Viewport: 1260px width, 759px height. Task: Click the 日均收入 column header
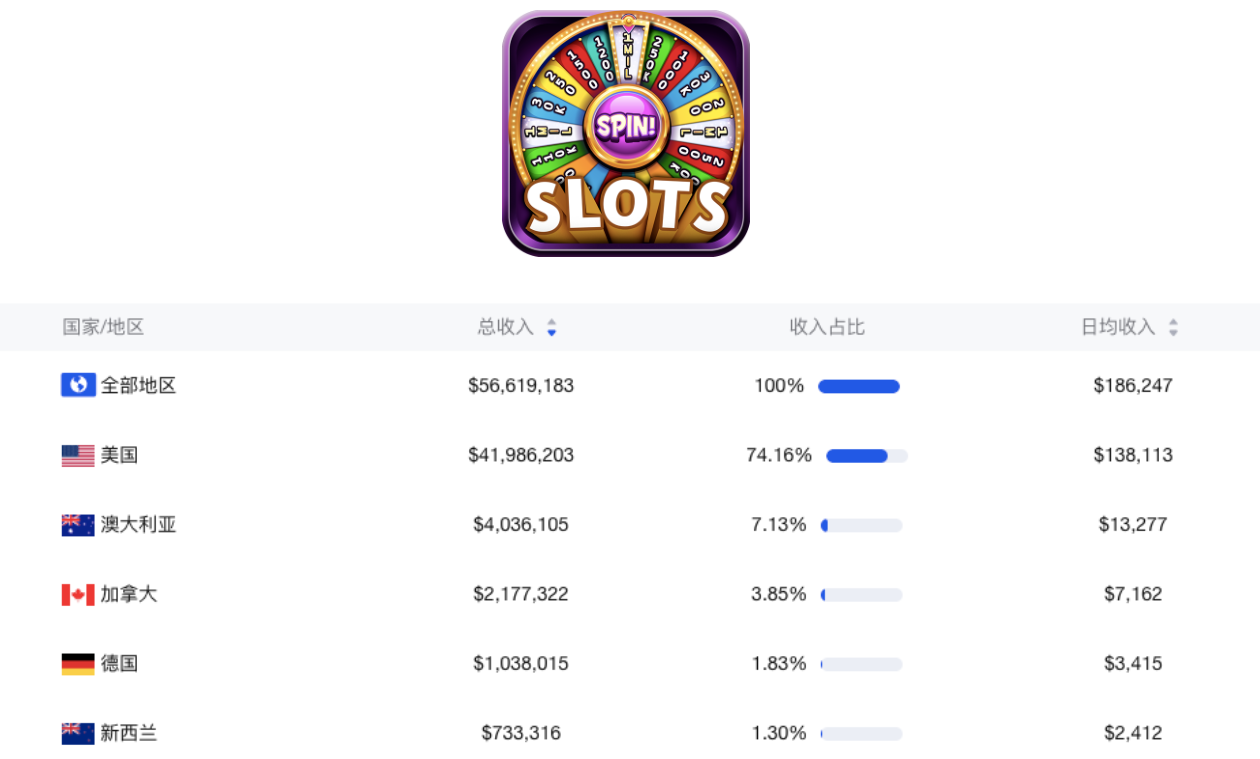(x=1118, y=327)
